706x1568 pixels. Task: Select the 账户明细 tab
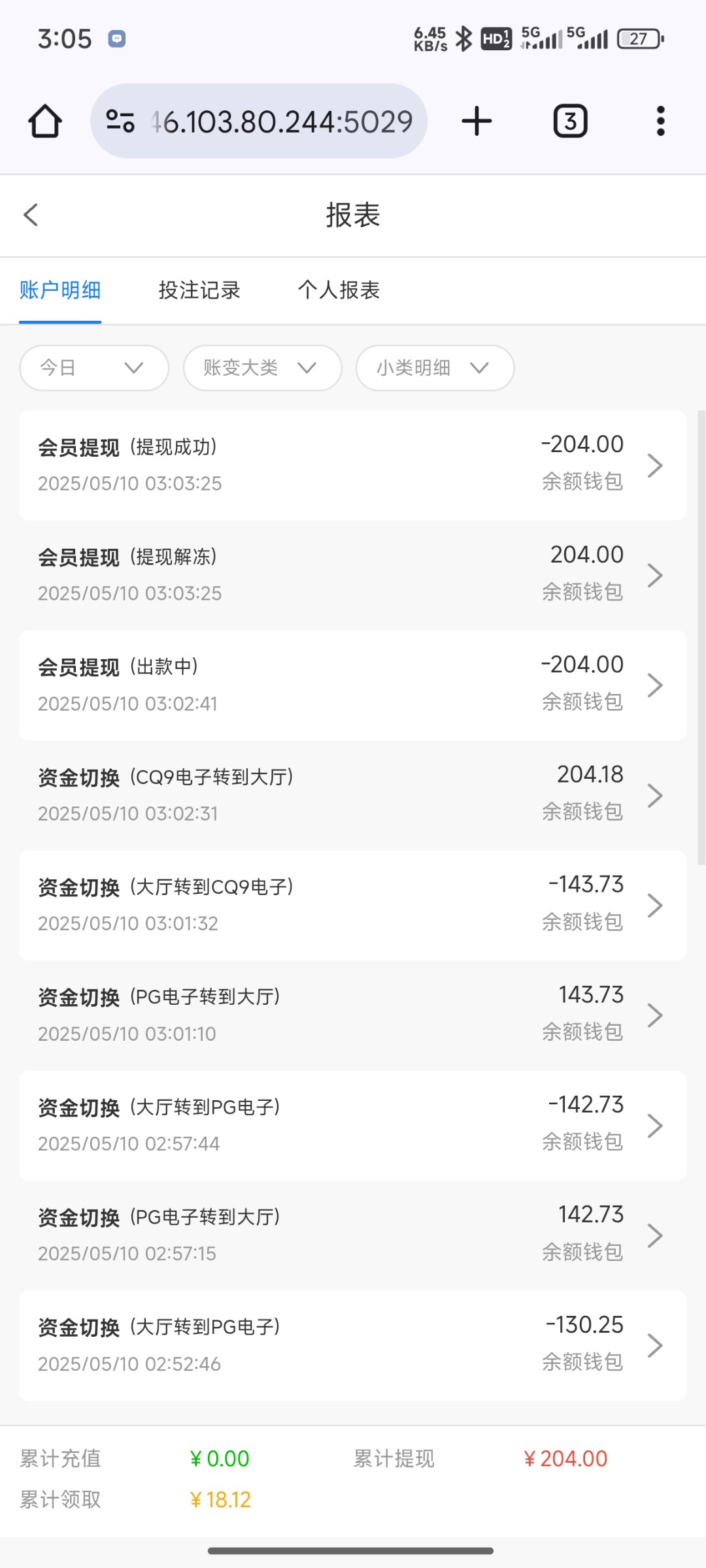tap(60, 290)
